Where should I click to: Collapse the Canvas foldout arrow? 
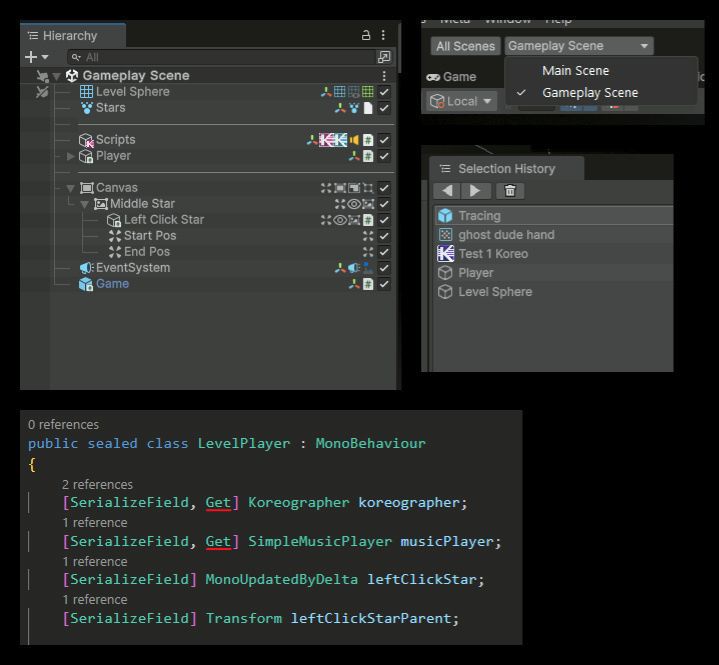70,188
